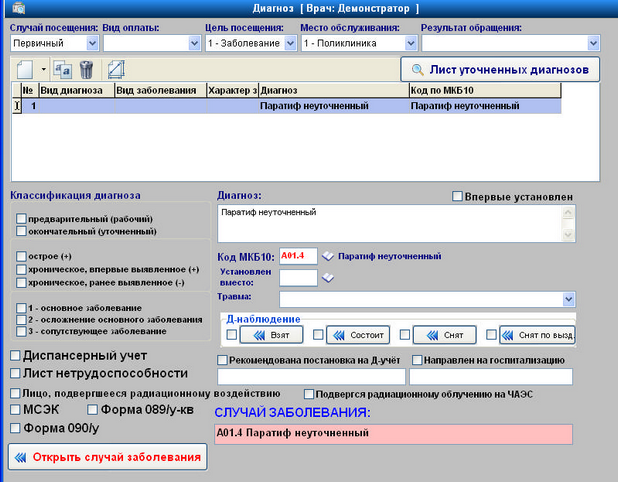Click Вид диагноза column header
Image resolution: width=618 pixels, height=482 pixels.
click(x=77, y=90)
